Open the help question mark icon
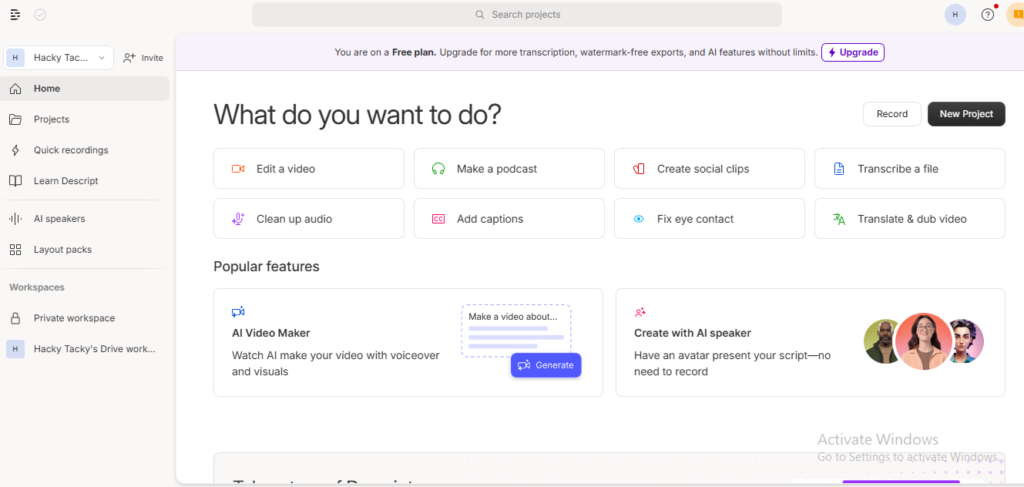1024x487 pixels. click(987, 14)
